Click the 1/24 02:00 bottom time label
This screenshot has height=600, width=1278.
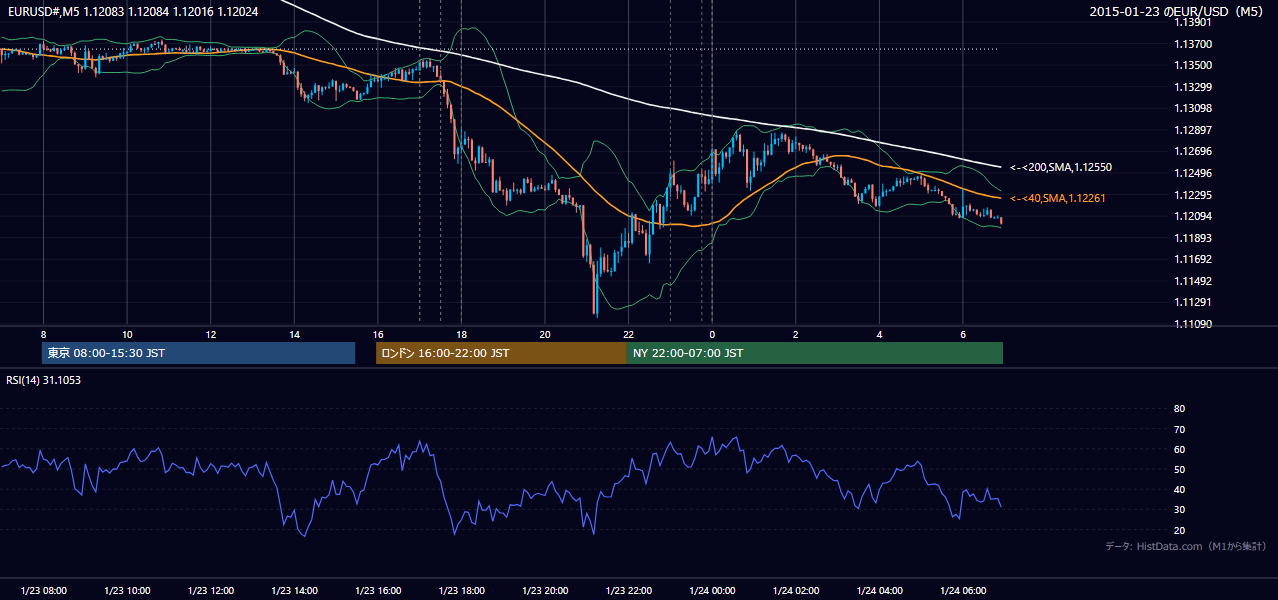796,591
